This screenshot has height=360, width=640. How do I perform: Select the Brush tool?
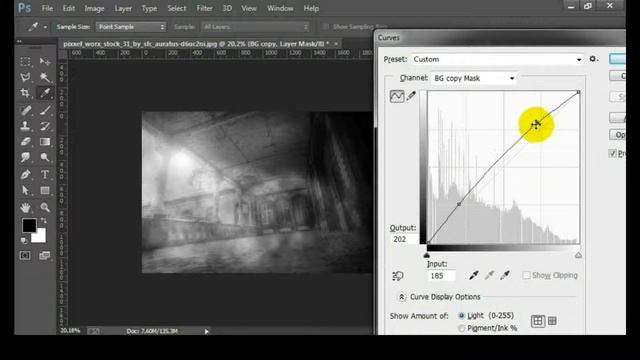45,110
